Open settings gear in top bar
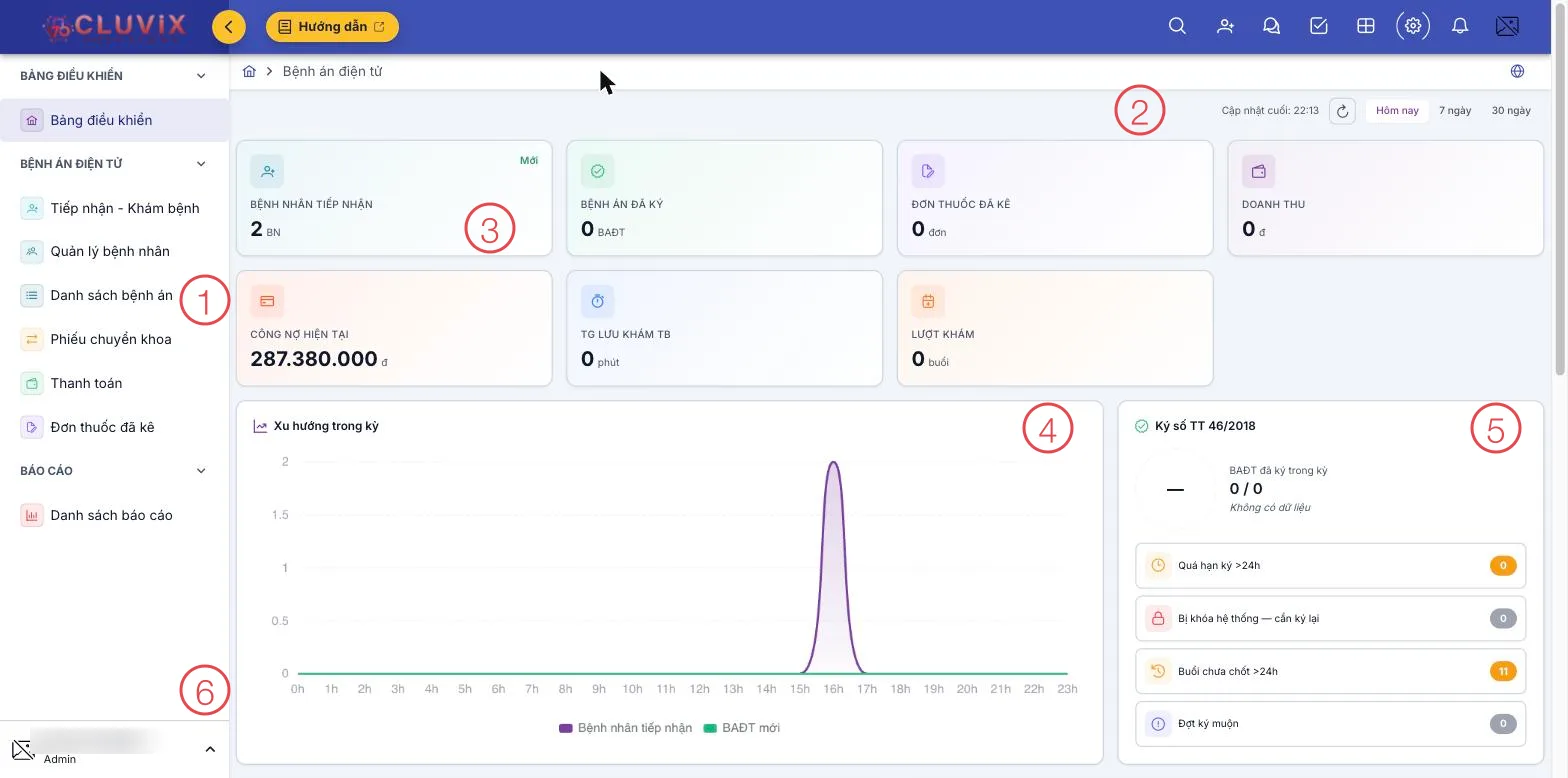The width and height of the screenshot is (1568, 778). 1413,27
